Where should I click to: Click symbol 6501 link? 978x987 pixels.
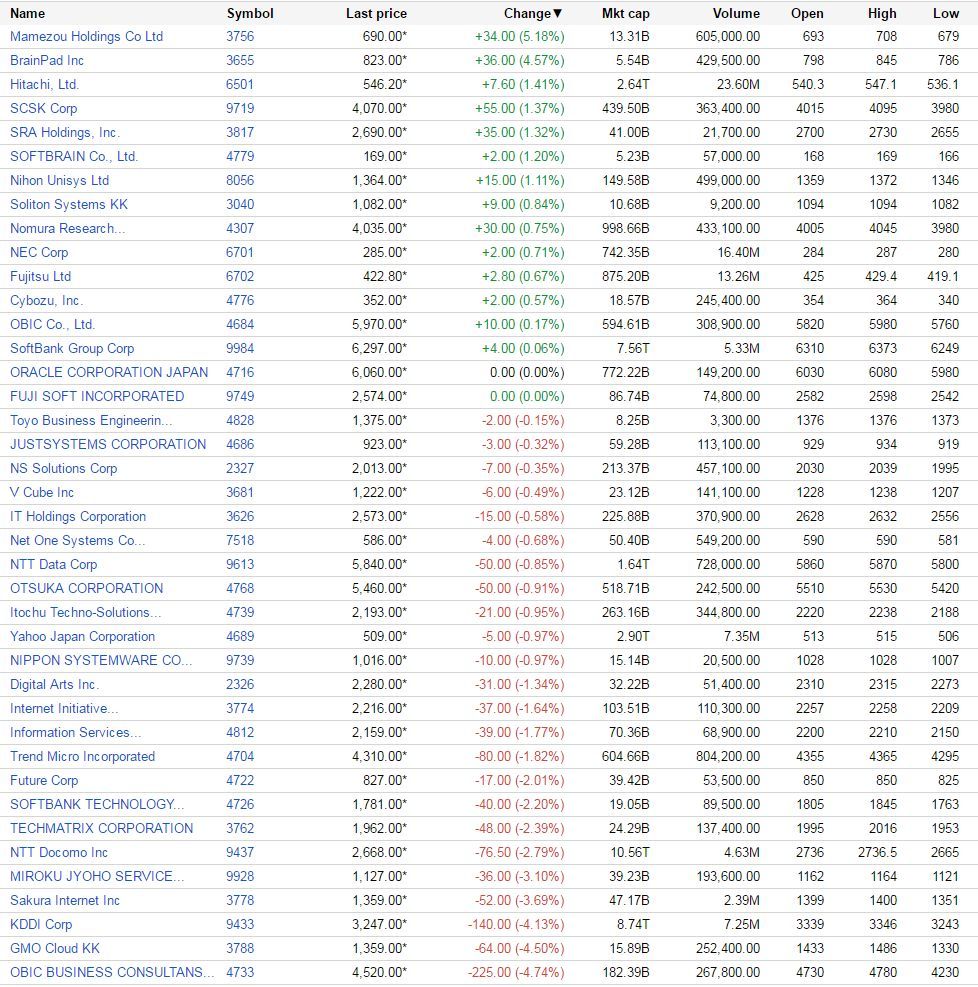(x=240, y=84)
